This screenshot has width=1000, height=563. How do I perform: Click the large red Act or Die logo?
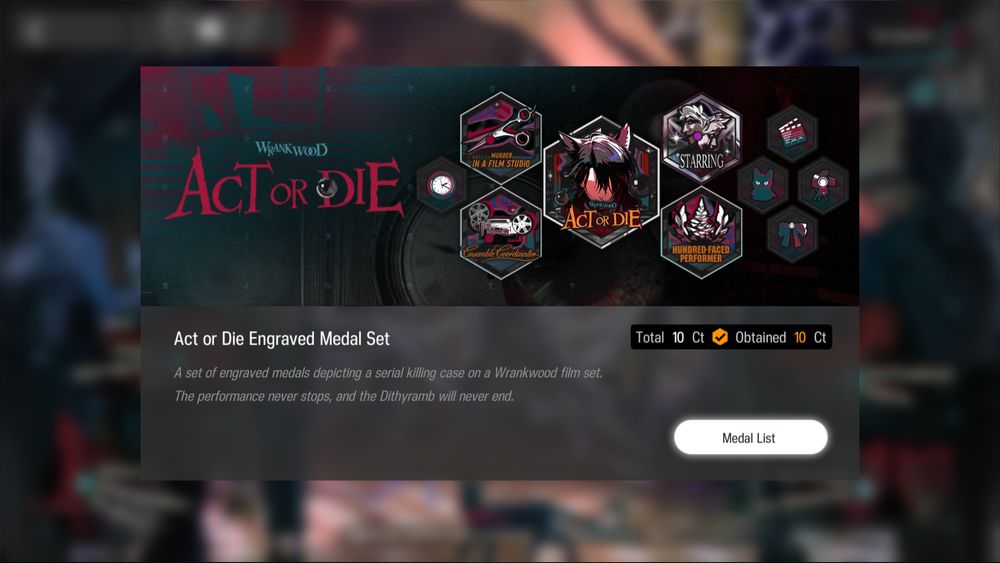(284, 187)
